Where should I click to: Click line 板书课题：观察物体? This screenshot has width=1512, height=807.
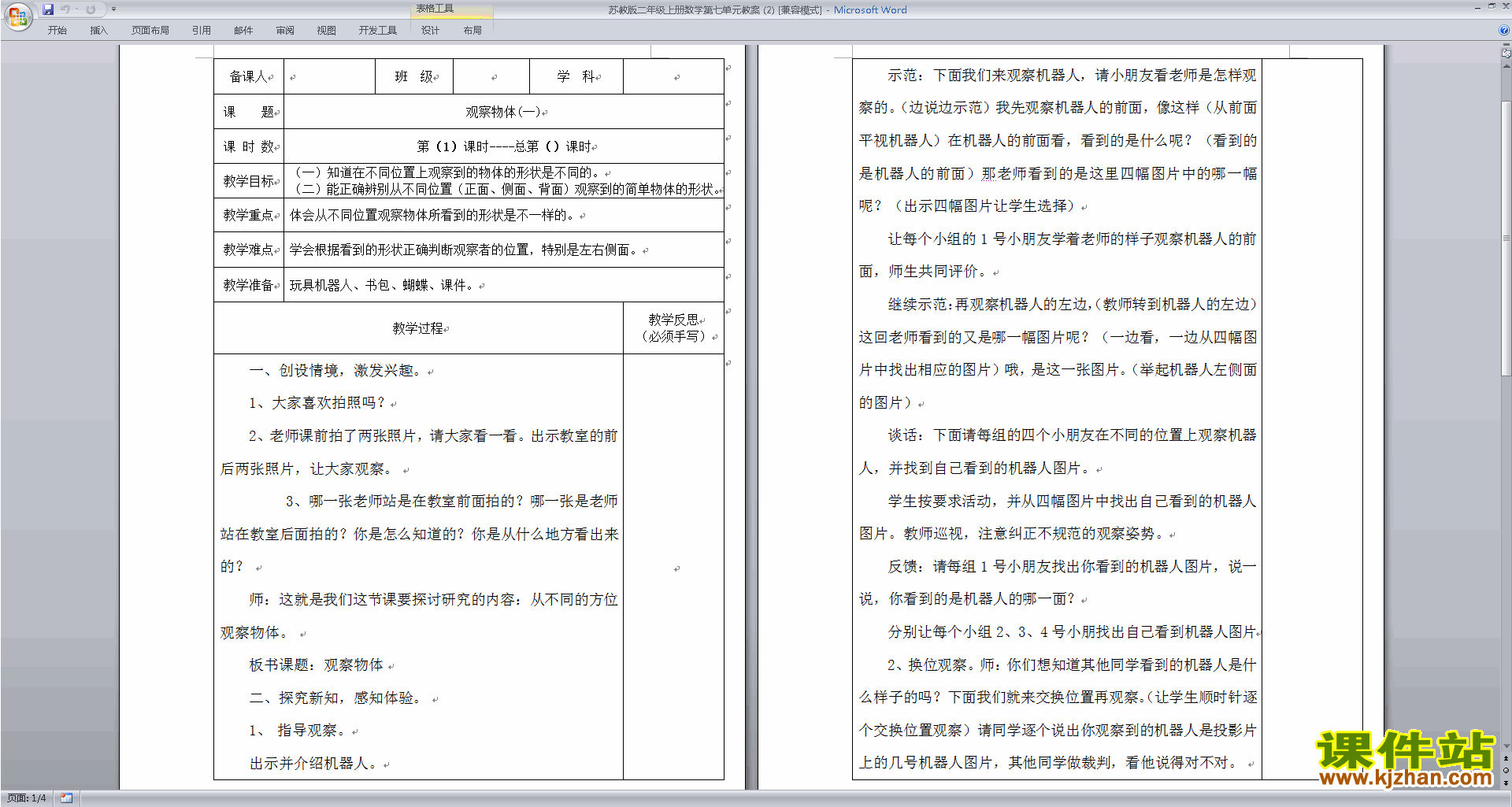[317, 665]
